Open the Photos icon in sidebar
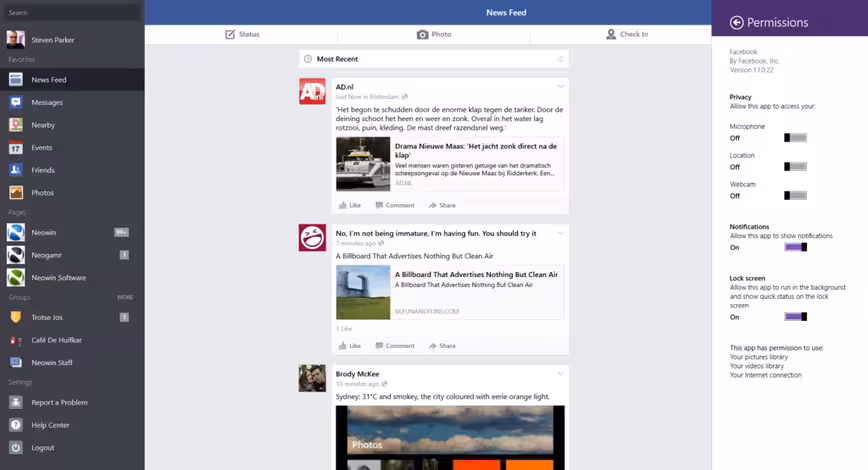This screenshot has height=470, width=868. [16, 193]
